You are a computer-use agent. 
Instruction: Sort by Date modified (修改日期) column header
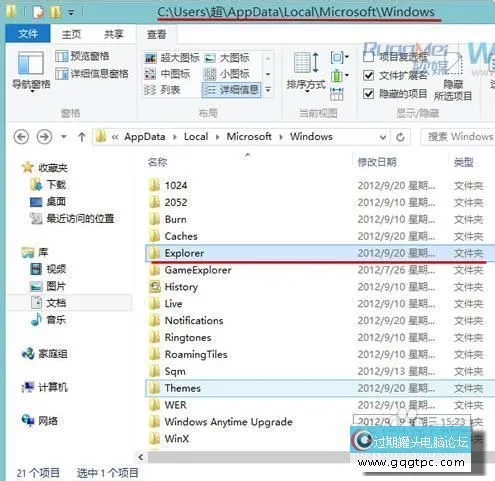(377, 162)
